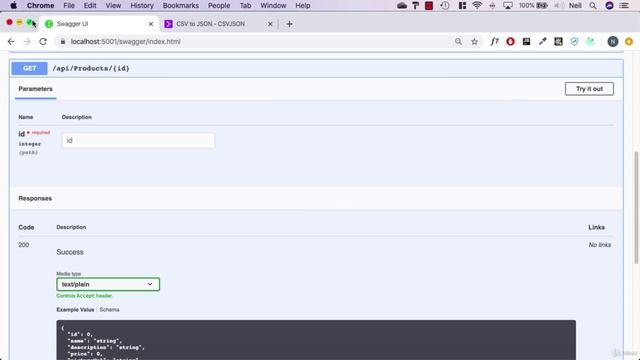Open the Chrome profile avatar
The height and width of the screenshot is (360, 640).
click(613, 42)
